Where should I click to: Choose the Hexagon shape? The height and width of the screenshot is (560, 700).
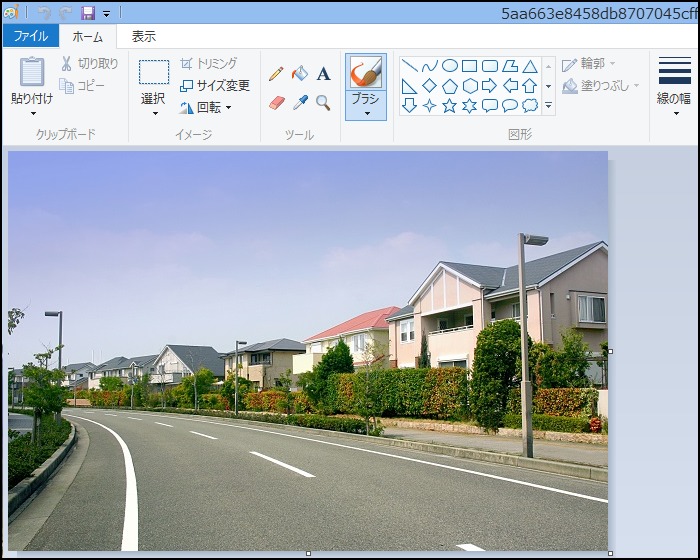pos(470,86)
